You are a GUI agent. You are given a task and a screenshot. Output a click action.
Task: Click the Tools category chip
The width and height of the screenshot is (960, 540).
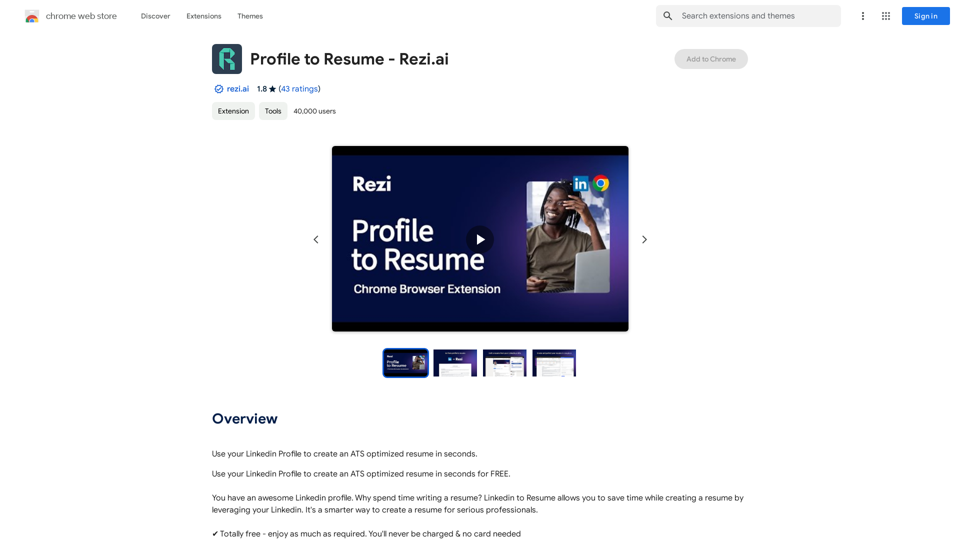tap(273, 111)
